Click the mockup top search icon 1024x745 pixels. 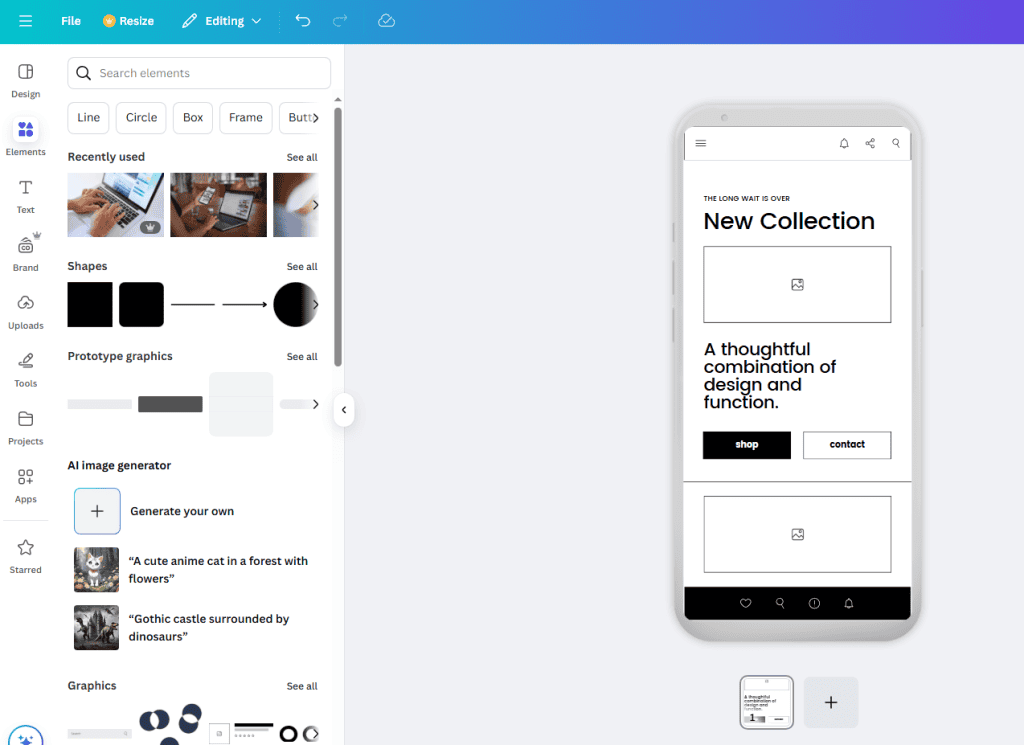pos(896,143)
